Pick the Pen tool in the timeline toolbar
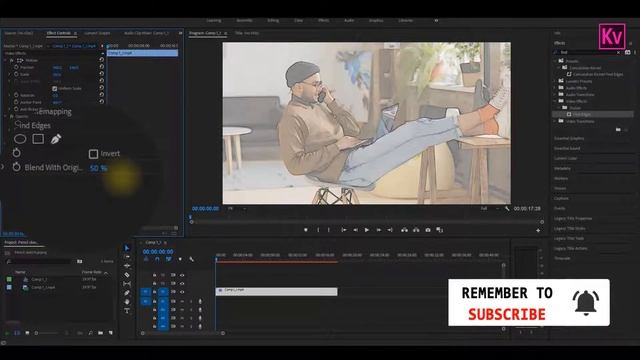The height and width of the screenshot is (360, 640). [127, 293]
